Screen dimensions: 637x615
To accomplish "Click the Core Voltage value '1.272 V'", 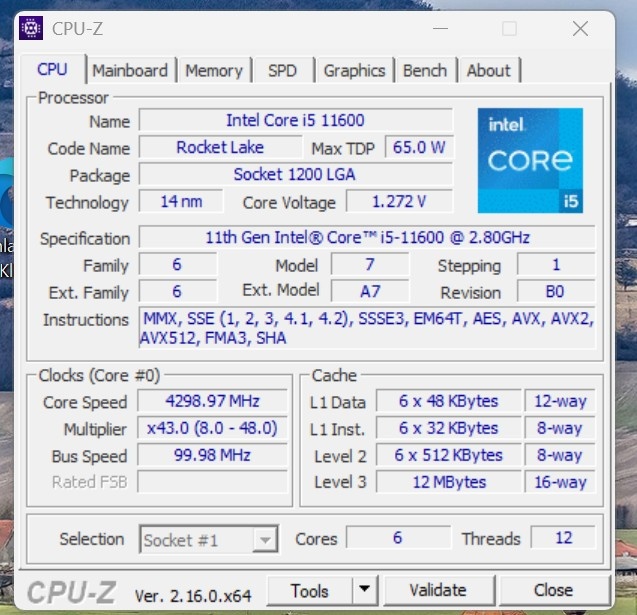I will click(399, 201).
